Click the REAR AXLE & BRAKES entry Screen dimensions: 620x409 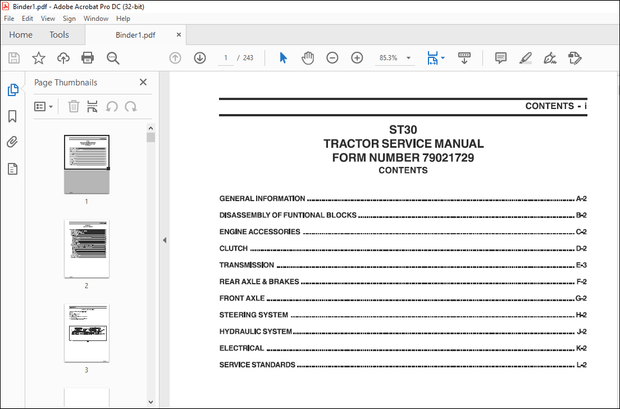(403, 282)
